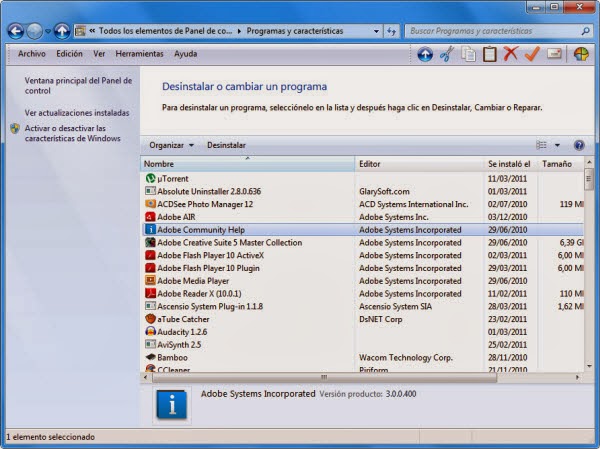The height and width of the screenshot is (449, 600).
Task: Click the magnifier icon in search box
Action: pyautogui.click(x=585, y=31)
